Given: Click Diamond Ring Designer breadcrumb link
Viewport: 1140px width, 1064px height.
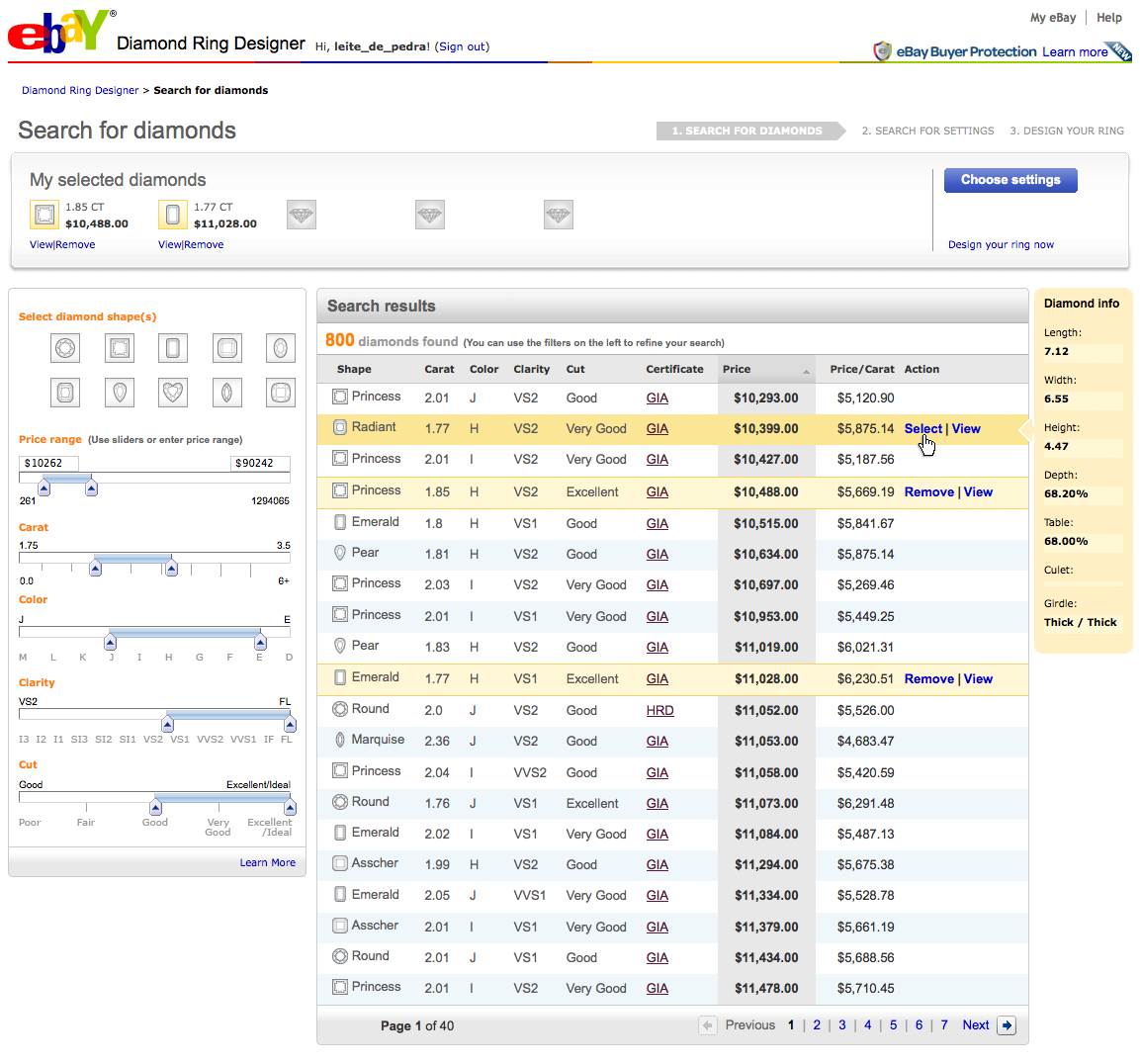Looking at the screenshot, I should 80,90.
